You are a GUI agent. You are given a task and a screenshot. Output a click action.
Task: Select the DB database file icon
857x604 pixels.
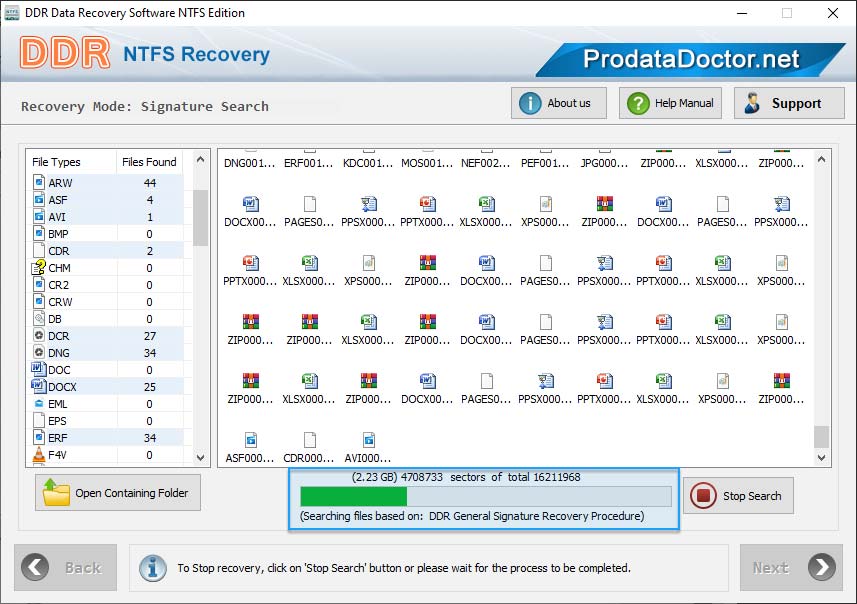click(39, 318)
